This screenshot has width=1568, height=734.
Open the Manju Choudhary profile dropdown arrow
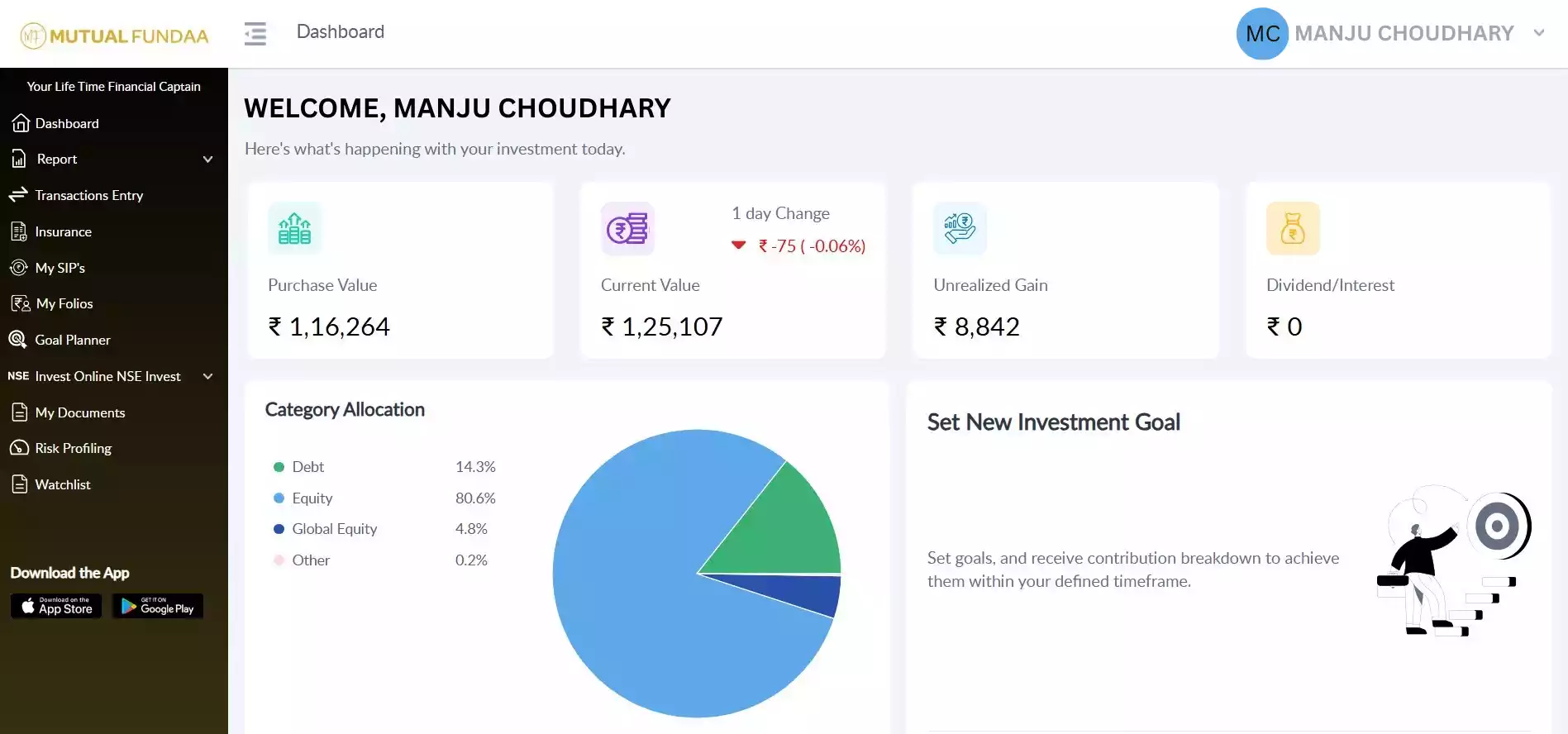(x=1538, y=33)
